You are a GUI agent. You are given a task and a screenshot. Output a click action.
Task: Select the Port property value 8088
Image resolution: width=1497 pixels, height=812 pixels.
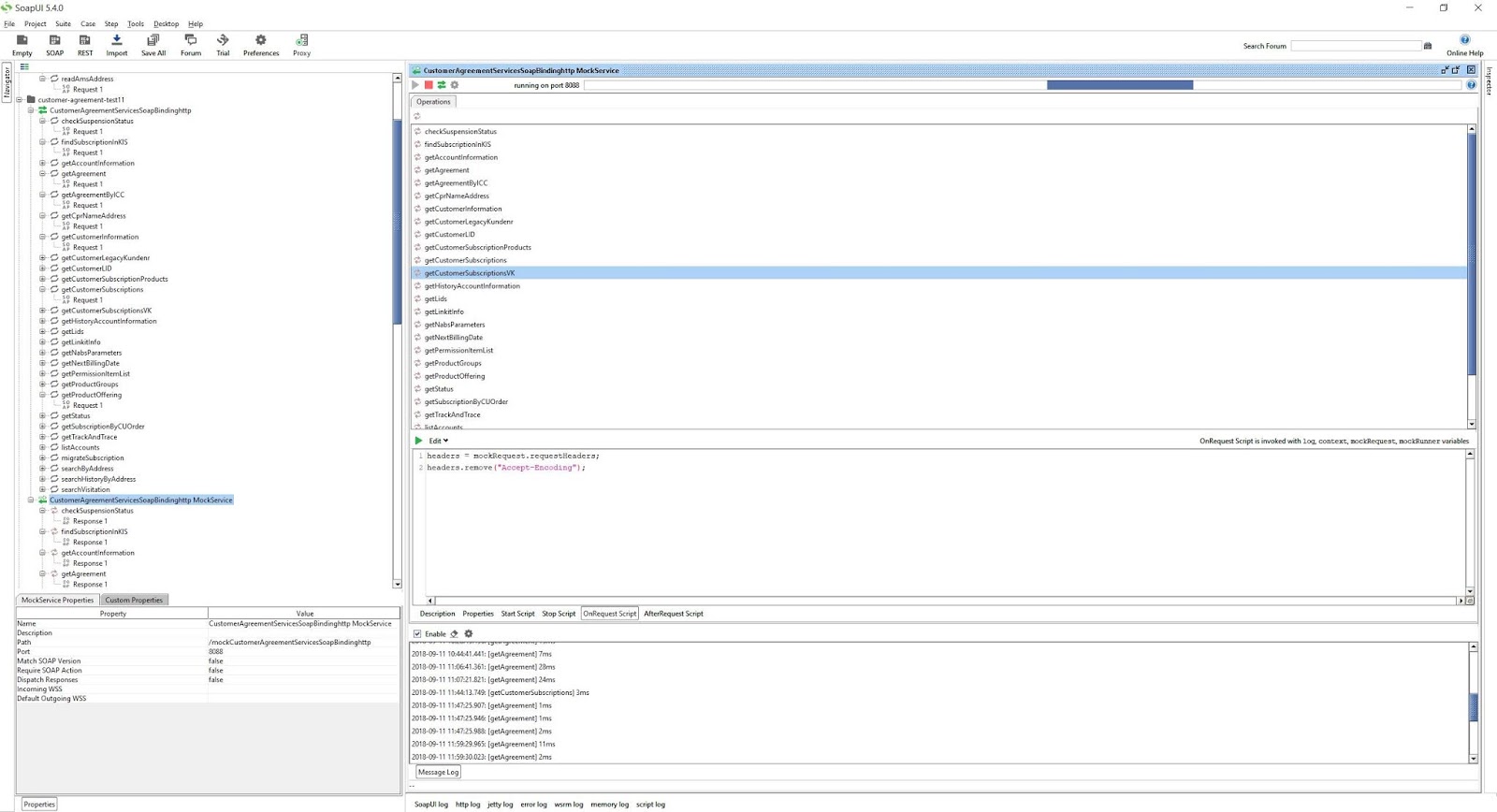pos(304,652)
